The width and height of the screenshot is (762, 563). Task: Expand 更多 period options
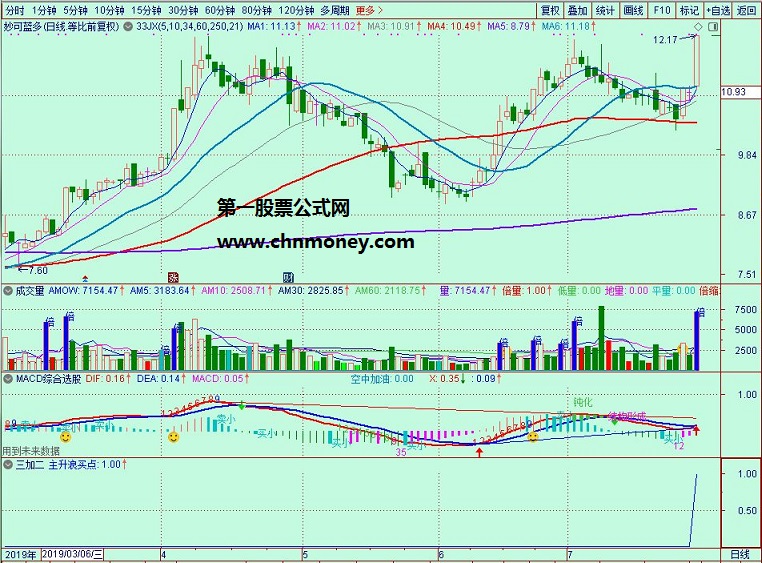(x=369, y=10)
